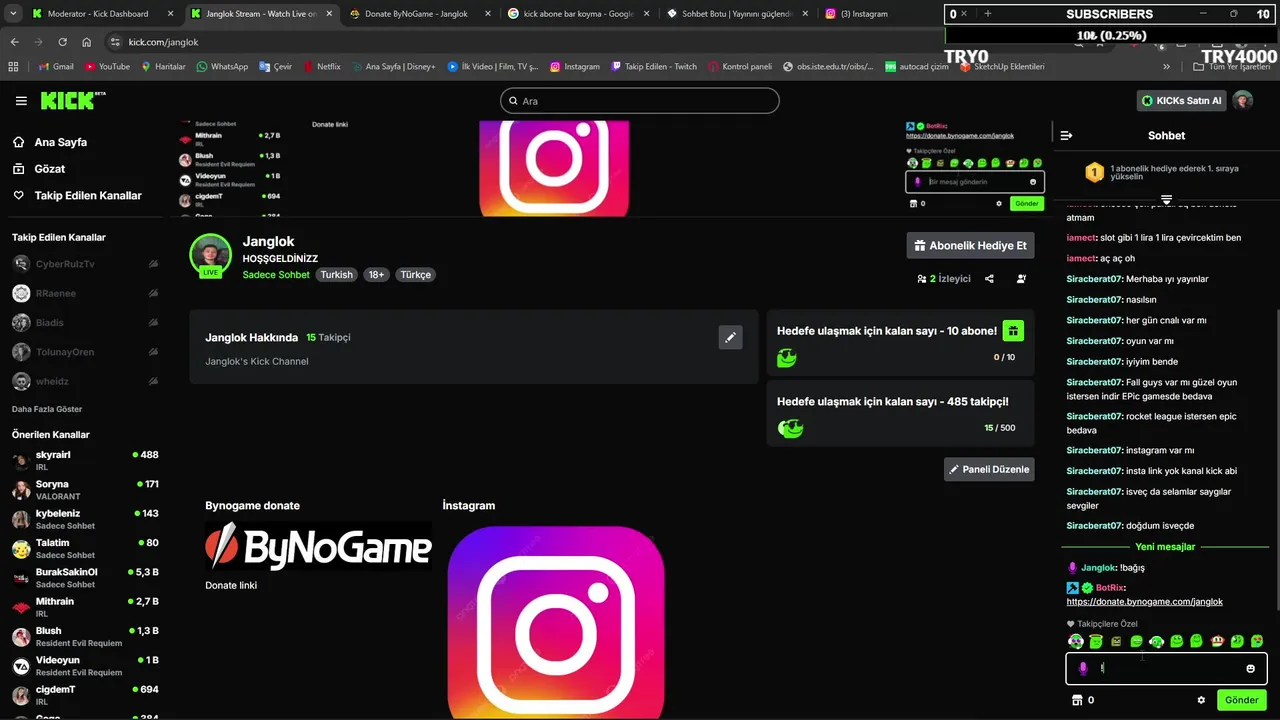Viewport: 1280px width, 720px height.
Task: Open Takip Edilen - Twitch bookmark
Action: click(x=653, y=67)
